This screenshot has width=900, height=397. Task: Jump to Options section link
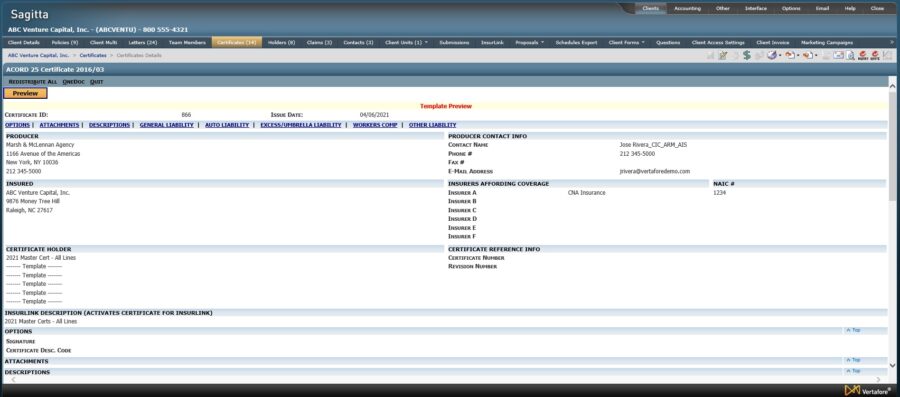click(17, 124)
